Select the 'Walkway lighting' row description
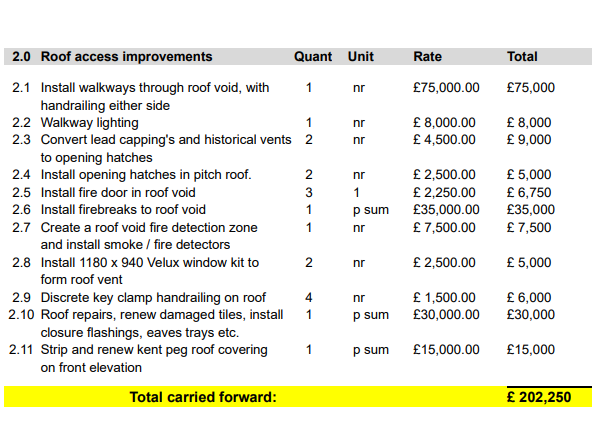Screen dimensions: 597x437 point(89,123)
